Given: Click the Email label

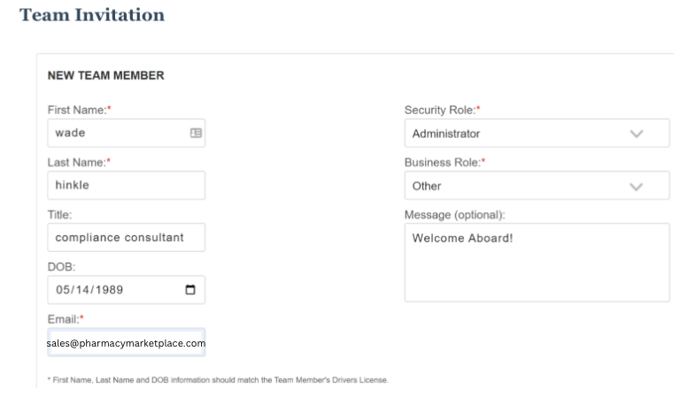Looking at the screenshot, I should pos(65,319).
